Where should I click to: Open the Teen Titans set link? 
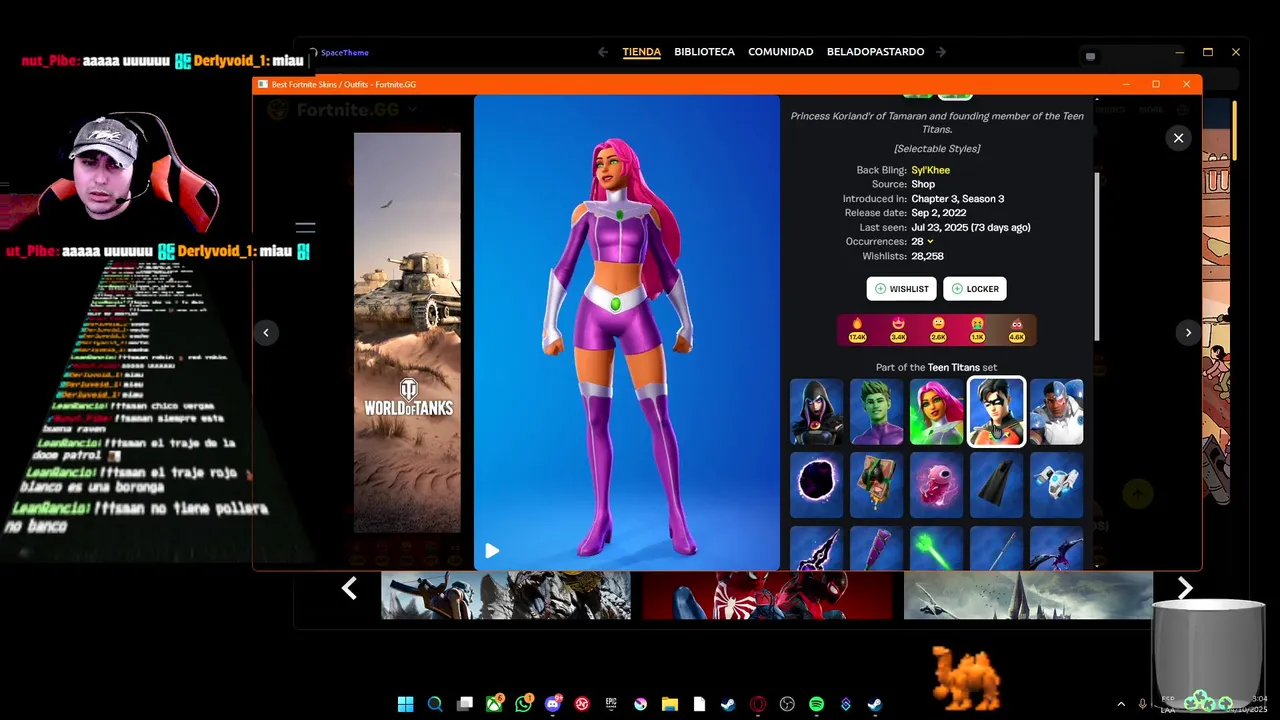[x=953, y=367]
